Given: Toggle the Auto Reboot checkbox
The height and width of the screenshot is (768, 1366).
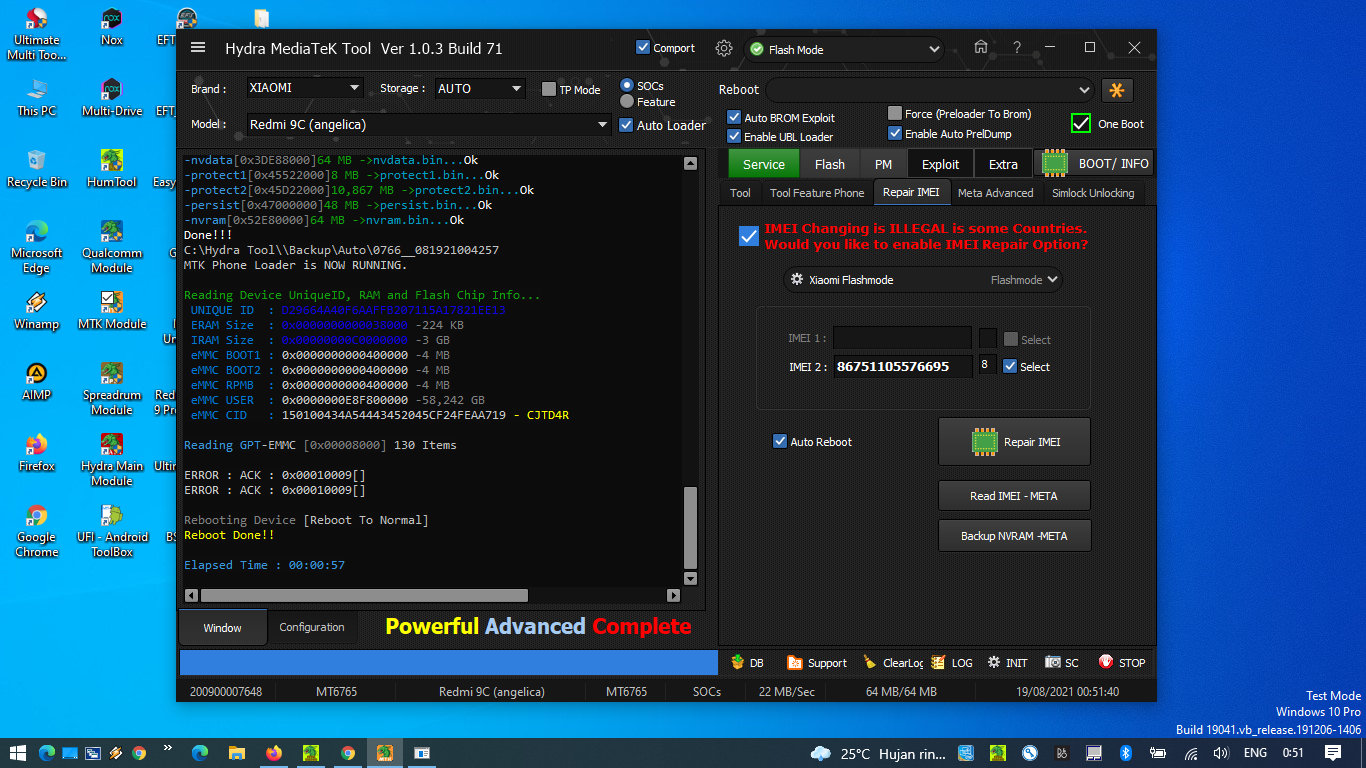Looking at the screenshot, I should click(780, 441).
